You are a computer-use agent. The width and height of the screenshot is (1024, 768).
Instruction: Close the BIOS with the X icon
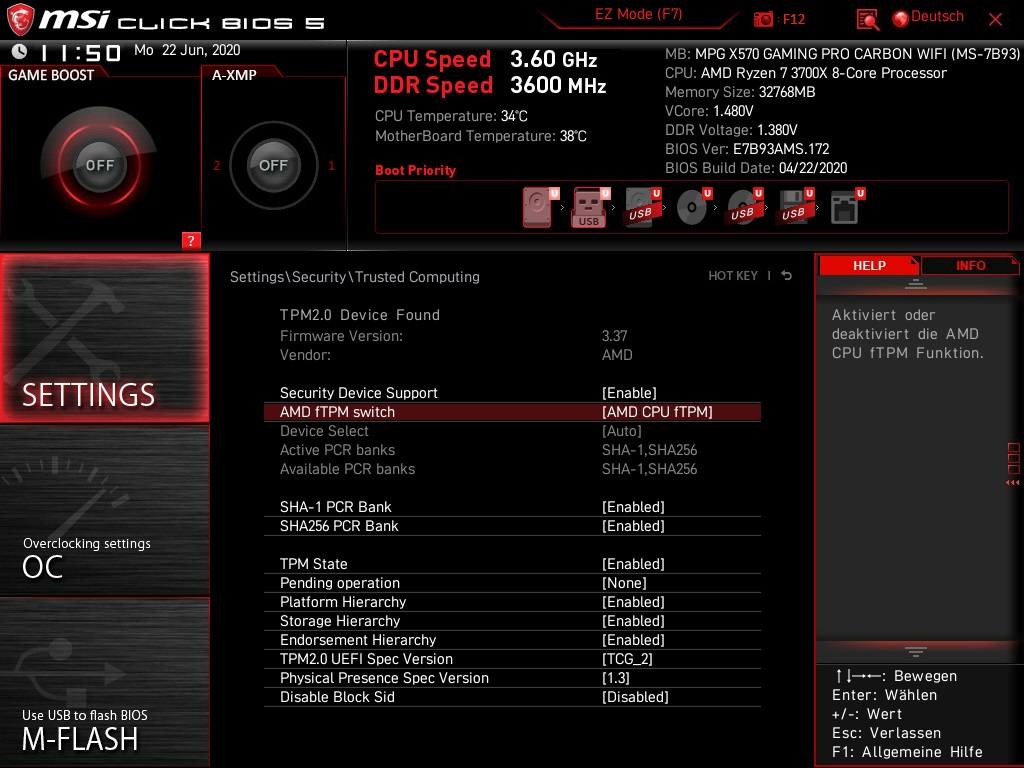(995, 20)
